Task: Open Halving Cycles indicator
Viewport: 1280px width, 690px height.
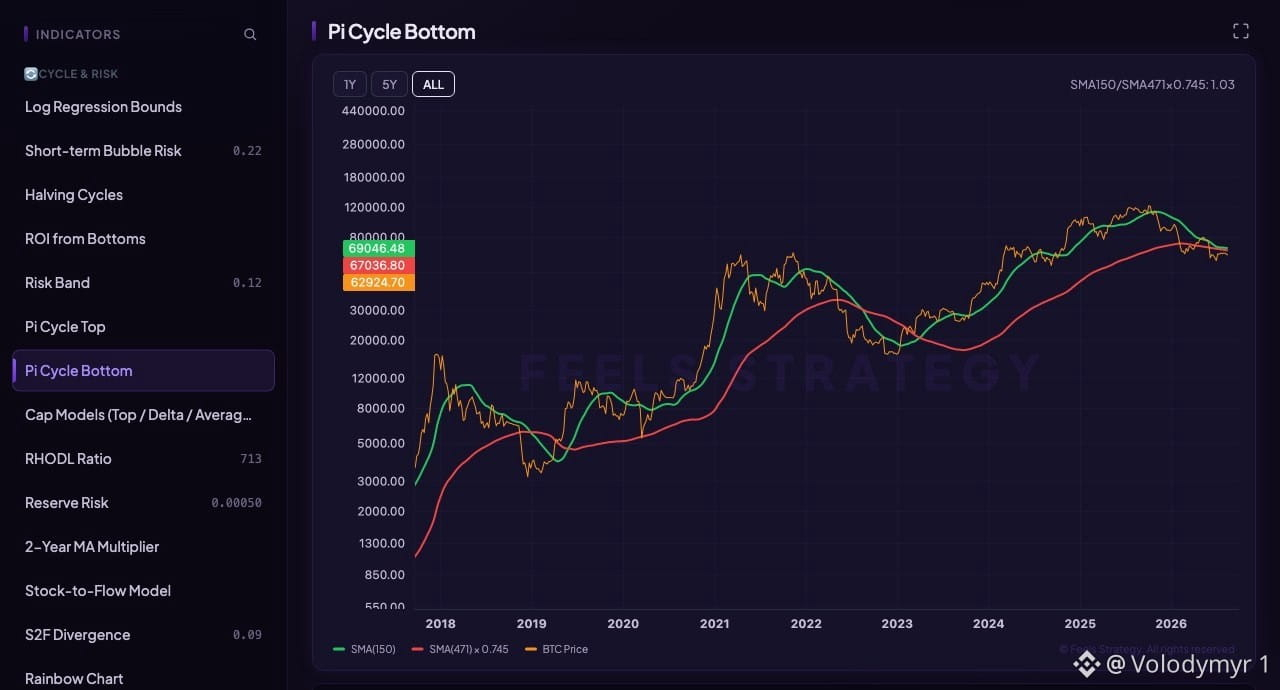Action: tap(143, 195)
